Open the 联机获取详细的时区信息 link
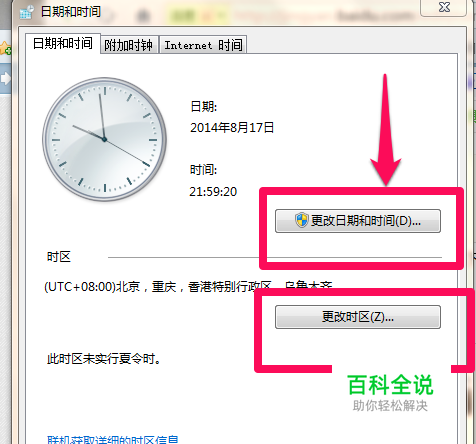The image size is (476, 444). click(113, 439)
